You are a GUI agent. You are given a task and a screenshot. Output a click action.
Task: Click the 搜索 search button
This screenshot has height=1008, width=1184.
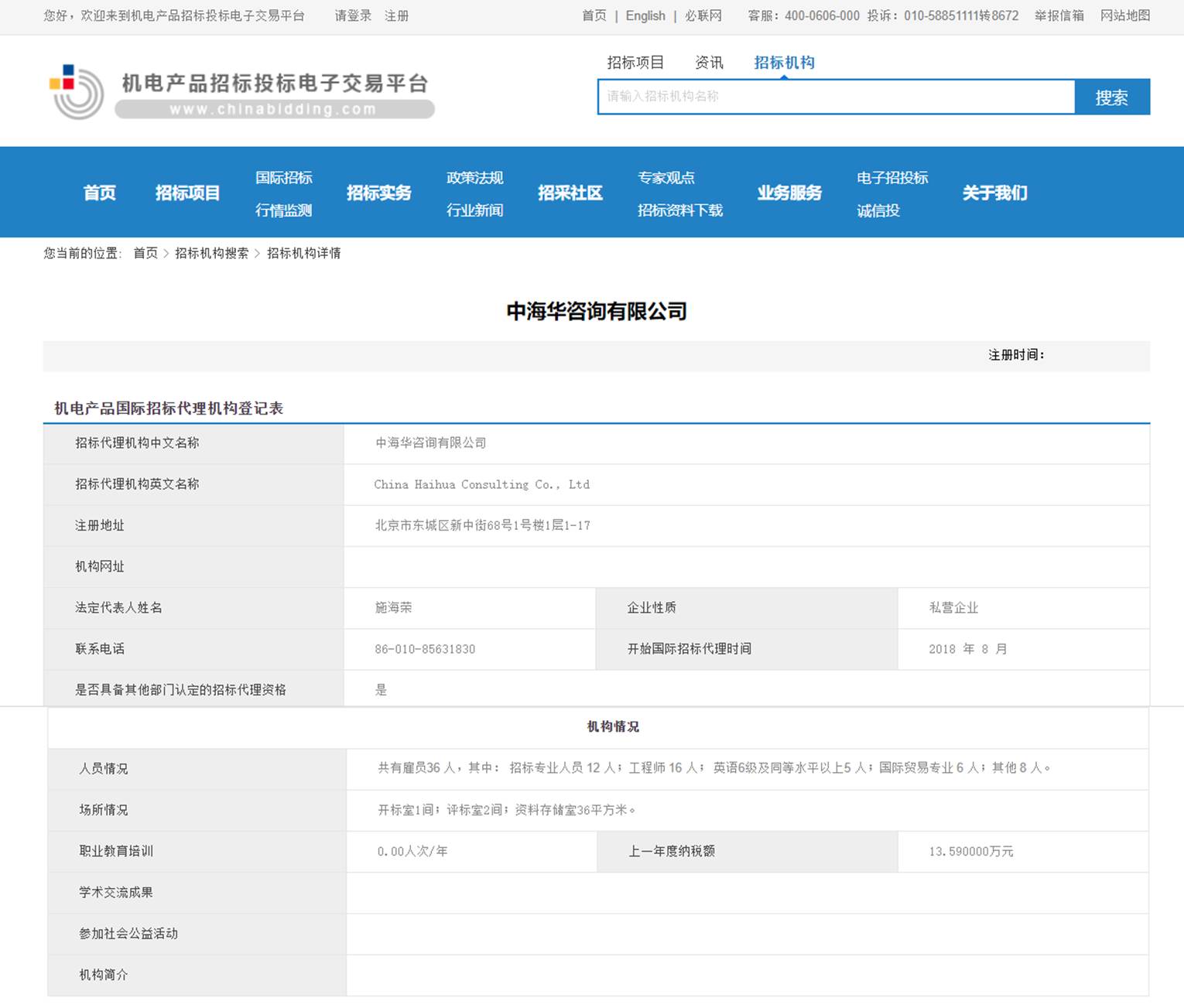(1111, 97)
